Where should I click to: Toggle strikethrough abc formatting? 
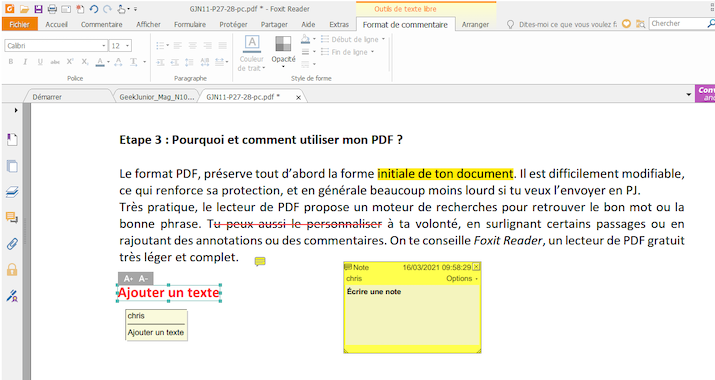[x=55, y=62]
